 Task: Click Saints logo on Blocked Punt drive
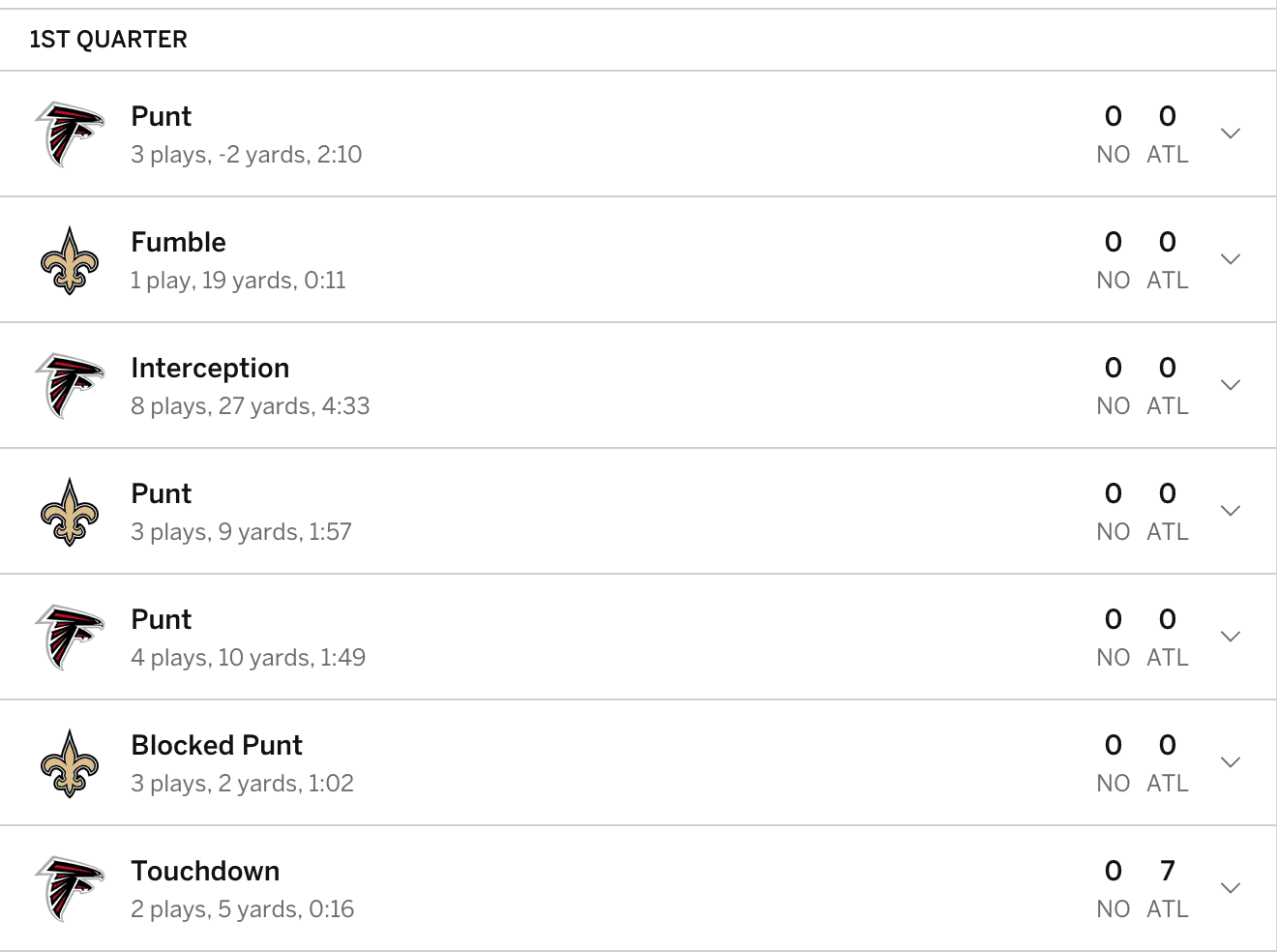tap(69, 762)
